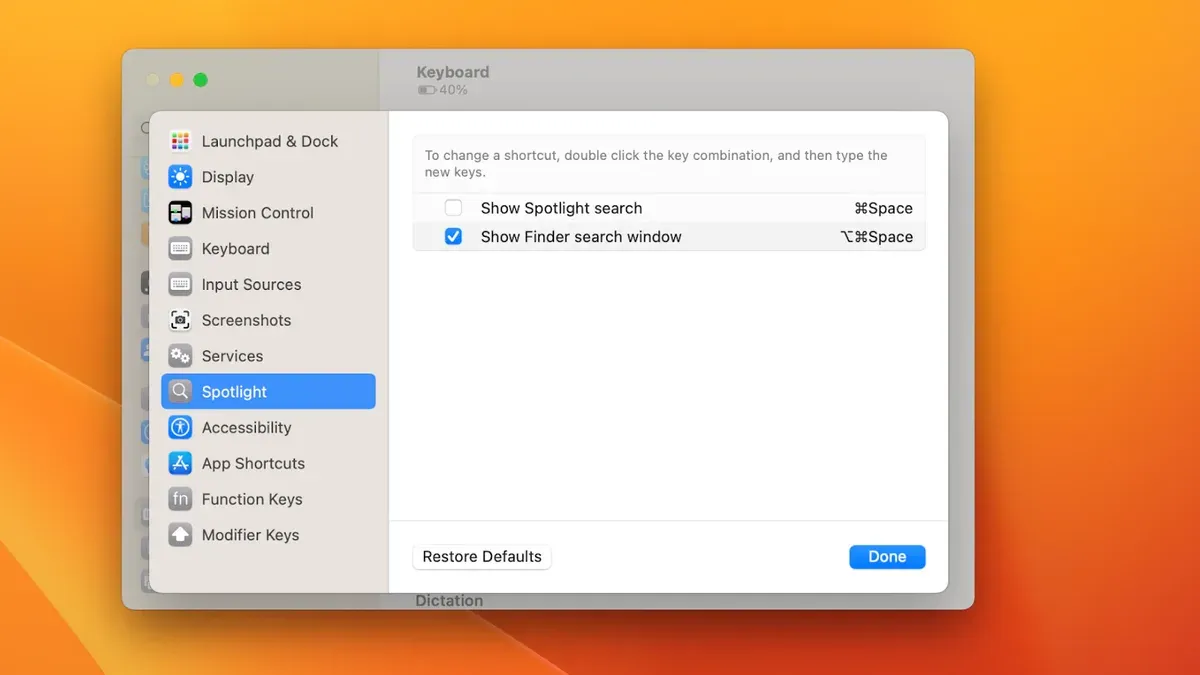Select Keyboard in the shortcuts sidebar
Image resolution: width=1200 pixels, height=675 pixels.
pyautogui.click(x=268, y=249)
